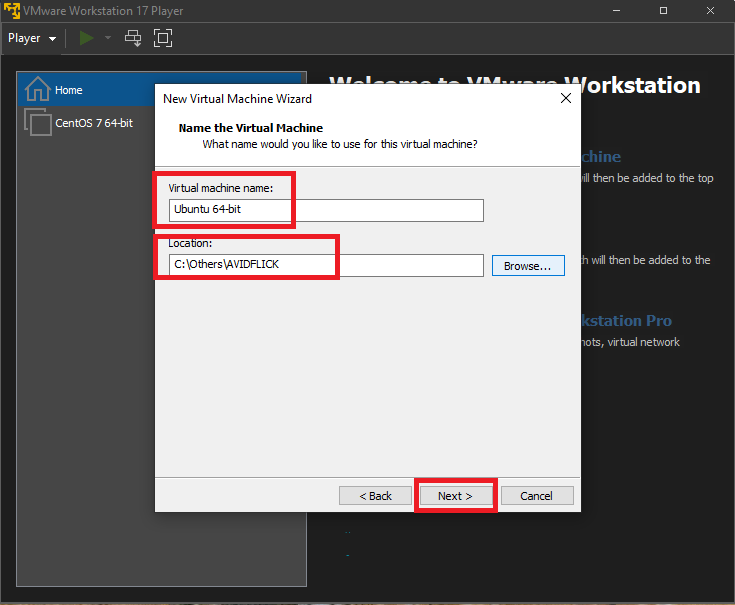Select the Home entry in the library
The width and height of the screenshot is (735, 605).
click(69, 90)
